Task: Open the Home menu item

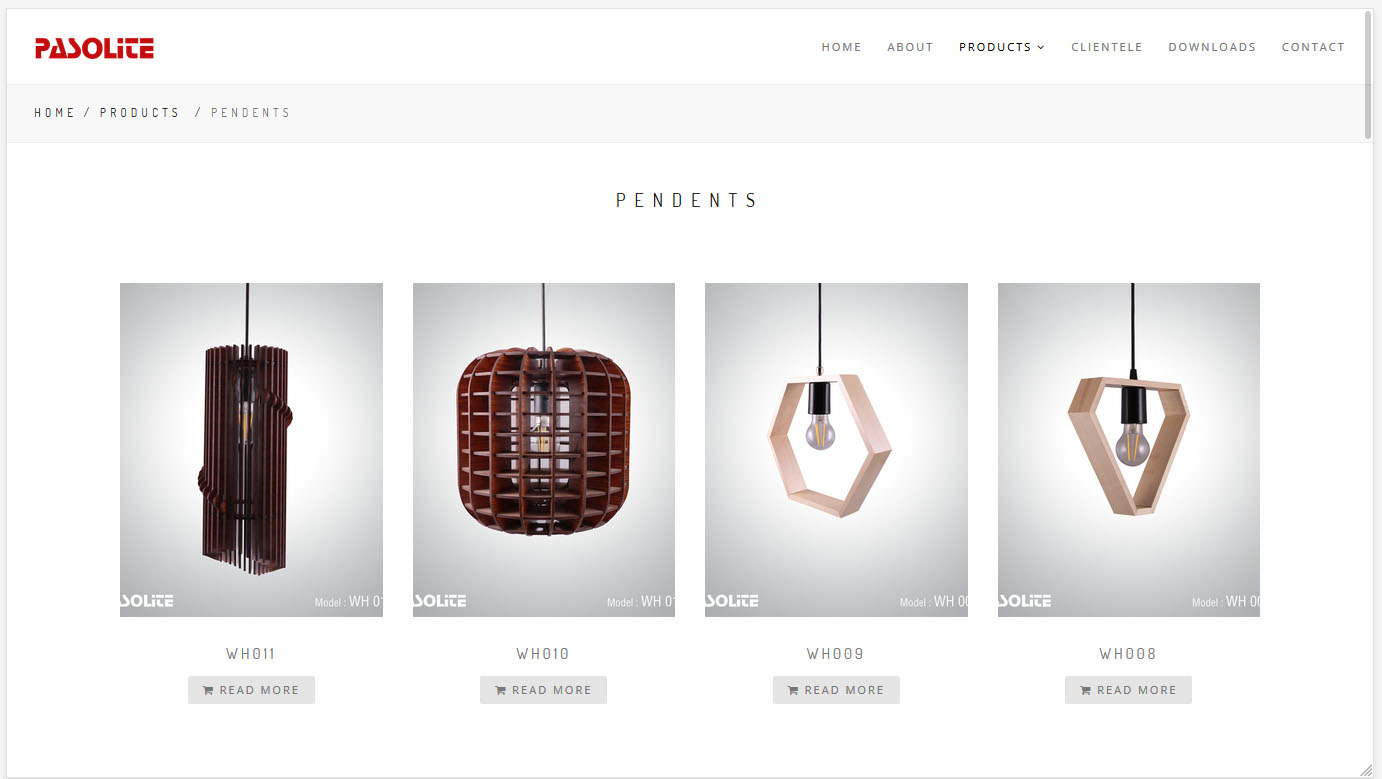Action: 841,47
